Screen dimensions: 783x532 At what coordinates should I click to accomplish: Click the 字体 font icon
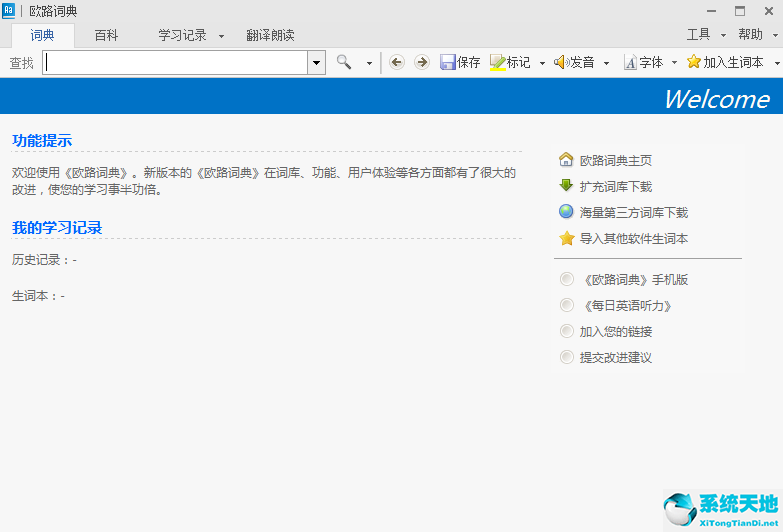[x=630, y=62]
